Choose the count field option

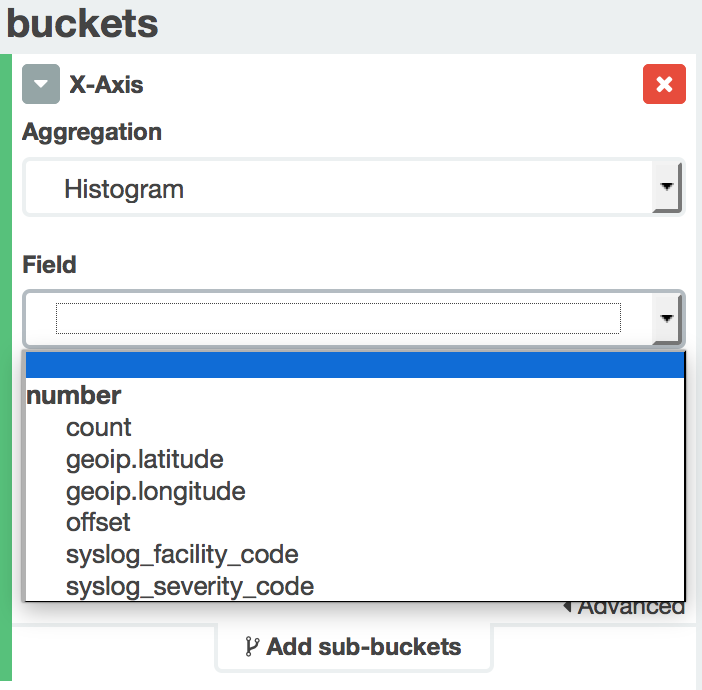(98, 428)
